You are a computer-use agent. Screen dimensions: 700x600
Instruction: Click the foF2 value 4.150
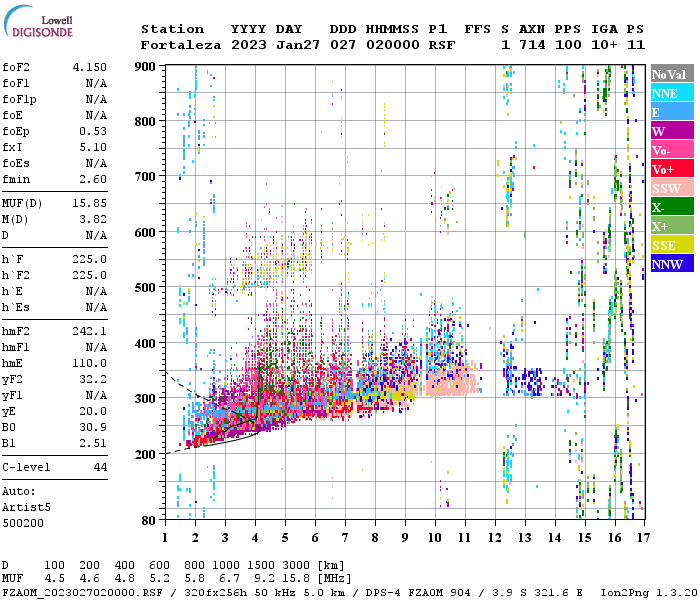[89, 67]
